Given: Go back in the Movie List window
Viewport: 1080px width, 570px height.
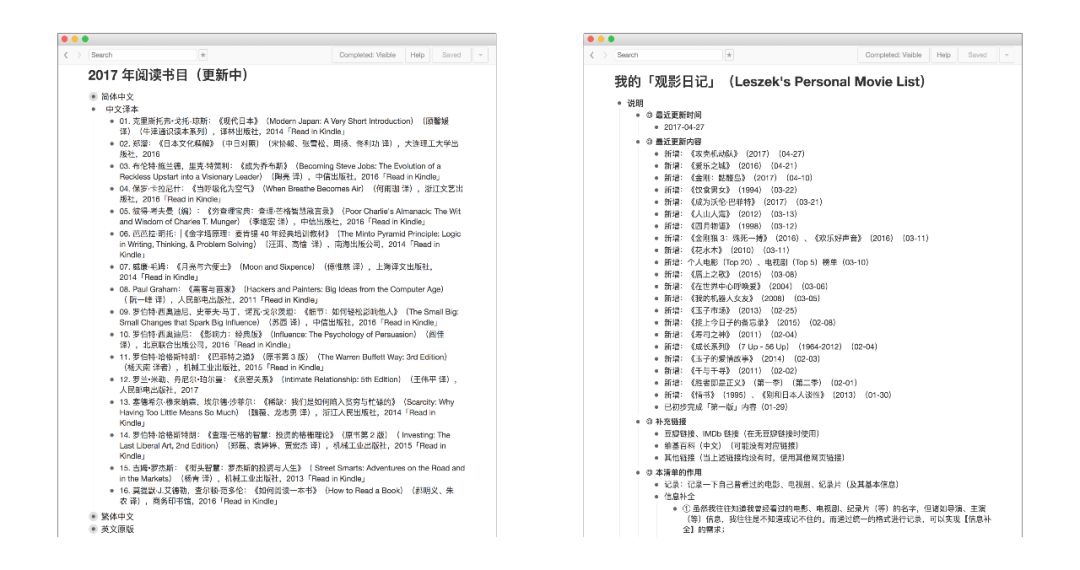Looking at the screenshot, I should click(x=592, y=55).
